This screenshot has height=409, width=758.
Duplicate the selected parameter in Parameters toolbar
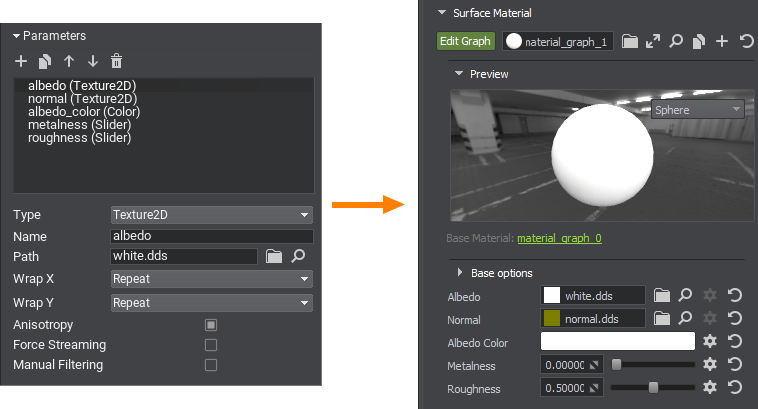click(x=45, y=62)
